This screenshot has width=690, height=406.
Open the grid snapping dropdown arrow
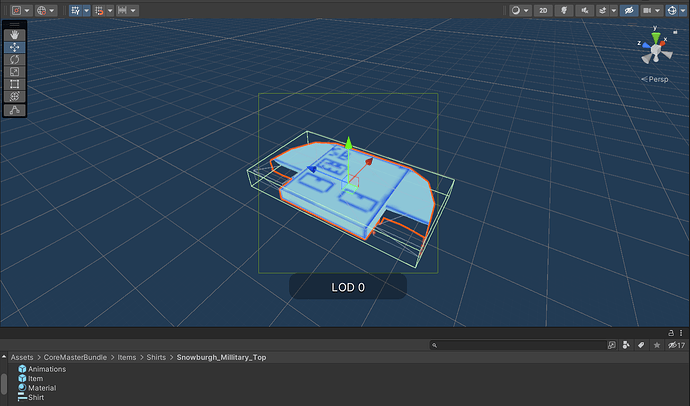[110, 11]
